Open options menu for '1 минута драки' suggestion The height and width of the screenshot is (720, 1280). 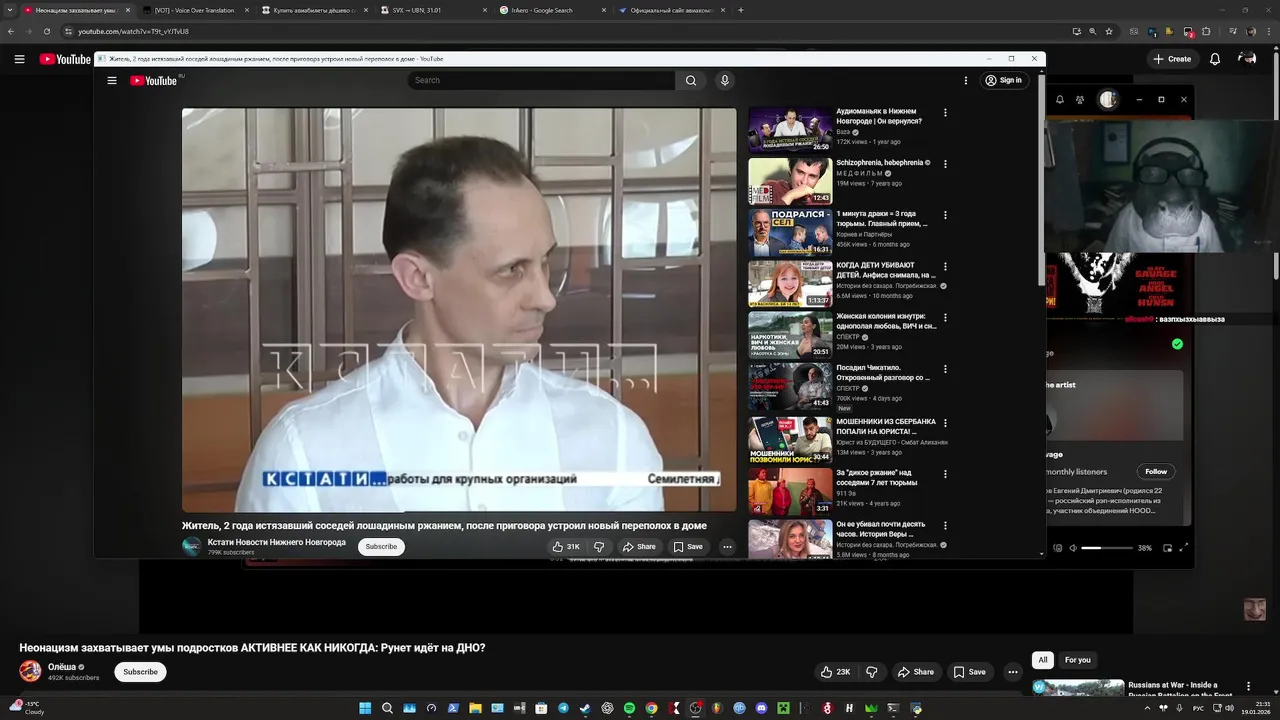(x=945, y=215)
